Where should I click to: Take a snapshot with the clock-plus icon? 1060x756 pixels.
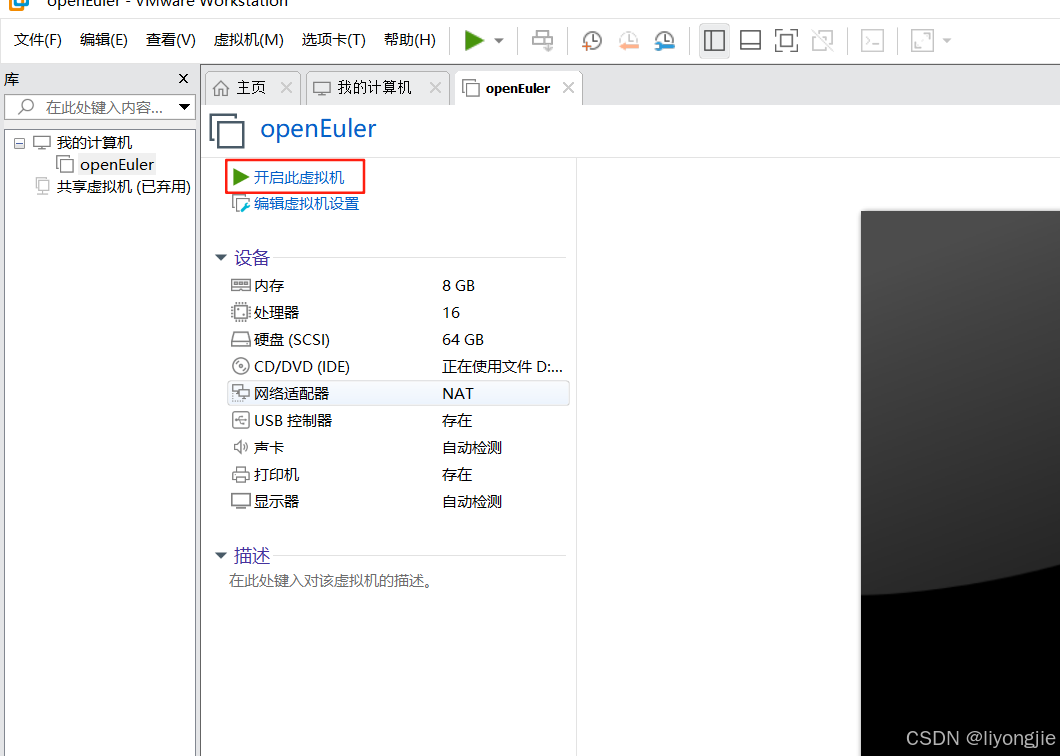pyautogui.click(x=592, y=41)
